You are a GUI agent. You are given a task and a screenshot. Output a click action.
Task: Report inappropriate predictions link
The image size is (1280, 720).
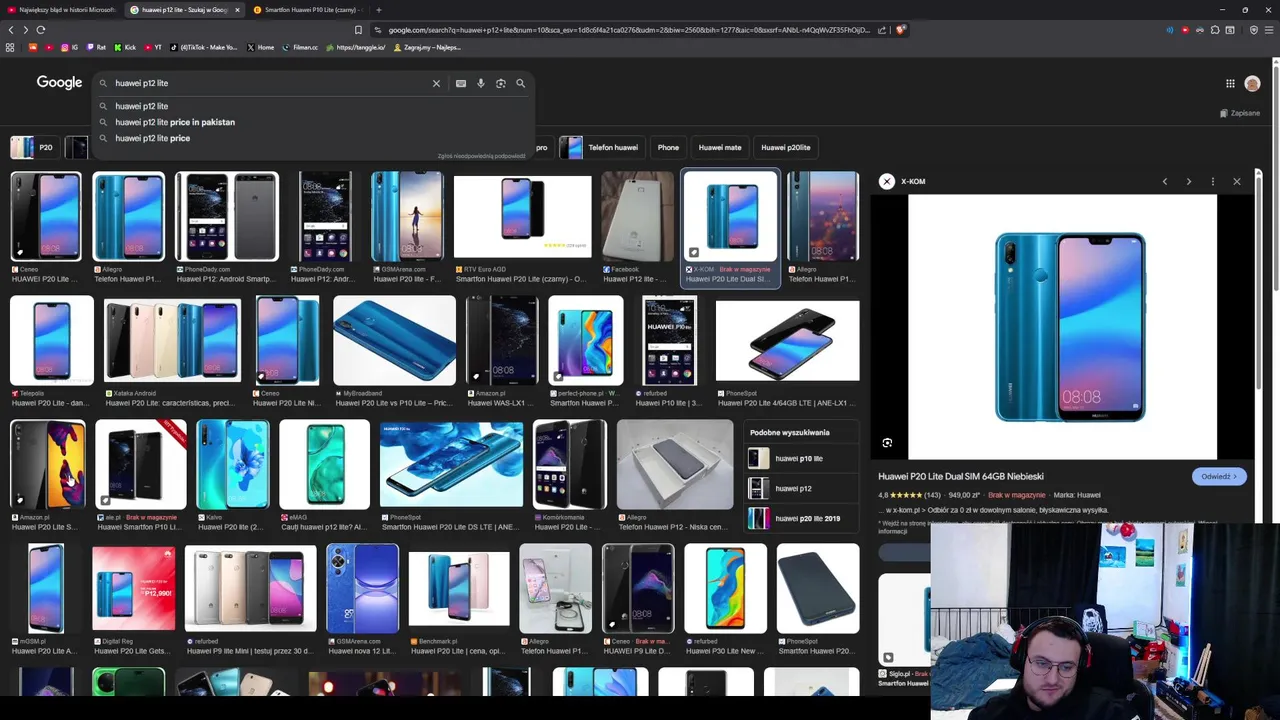[481, 156]
